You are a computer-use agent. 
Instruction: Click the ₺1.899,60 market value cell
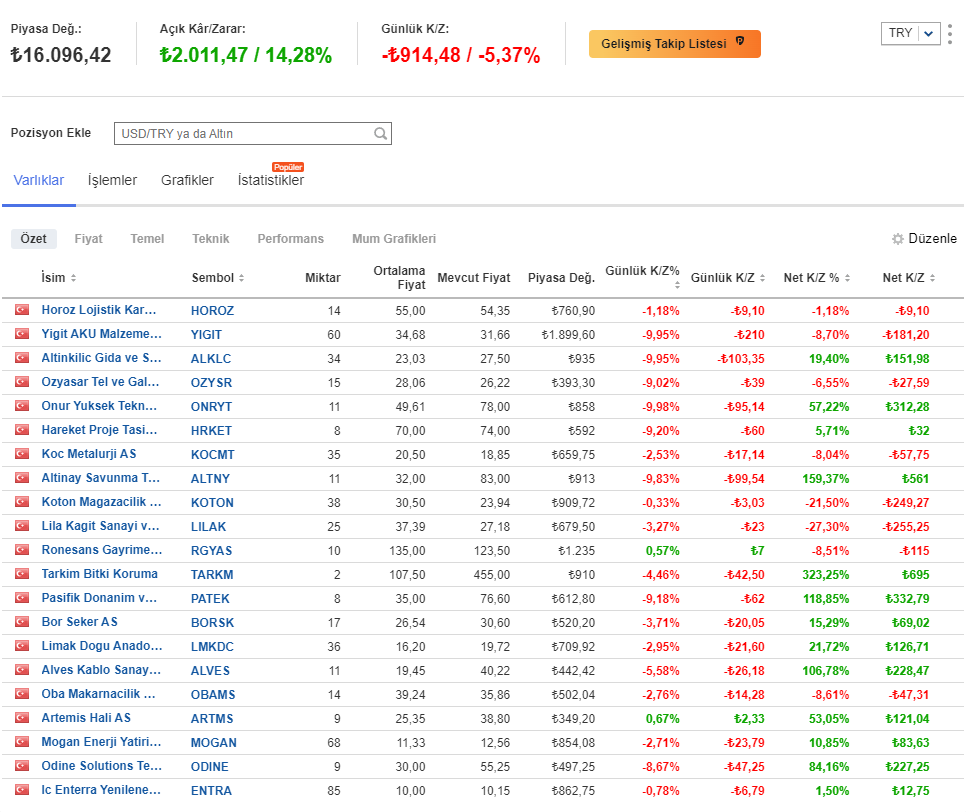tap(568, 335)
